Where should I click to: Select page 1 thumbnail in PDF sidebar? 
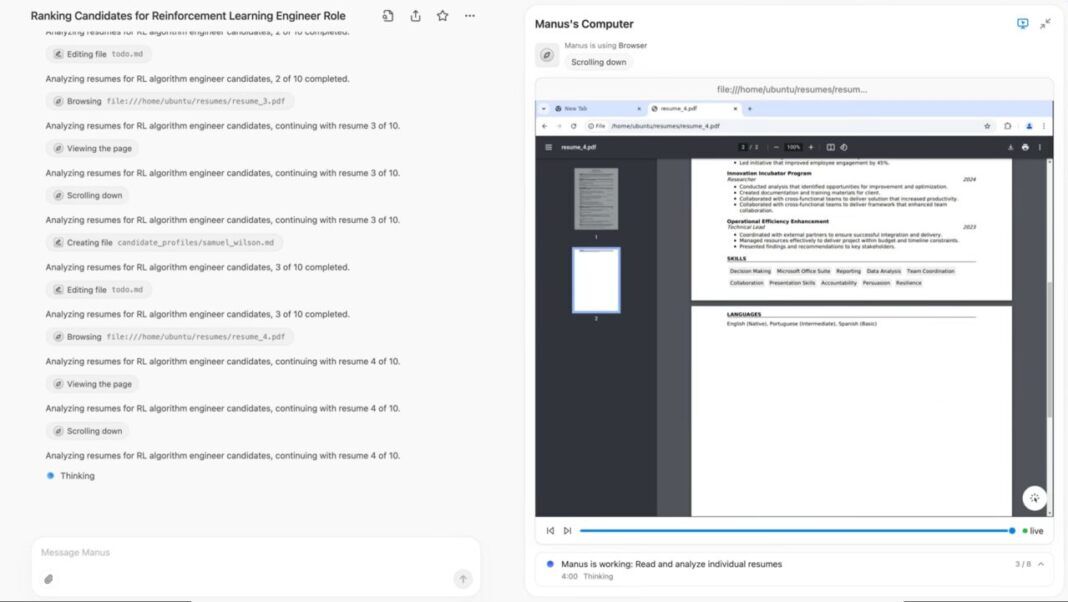pos(596,199)
